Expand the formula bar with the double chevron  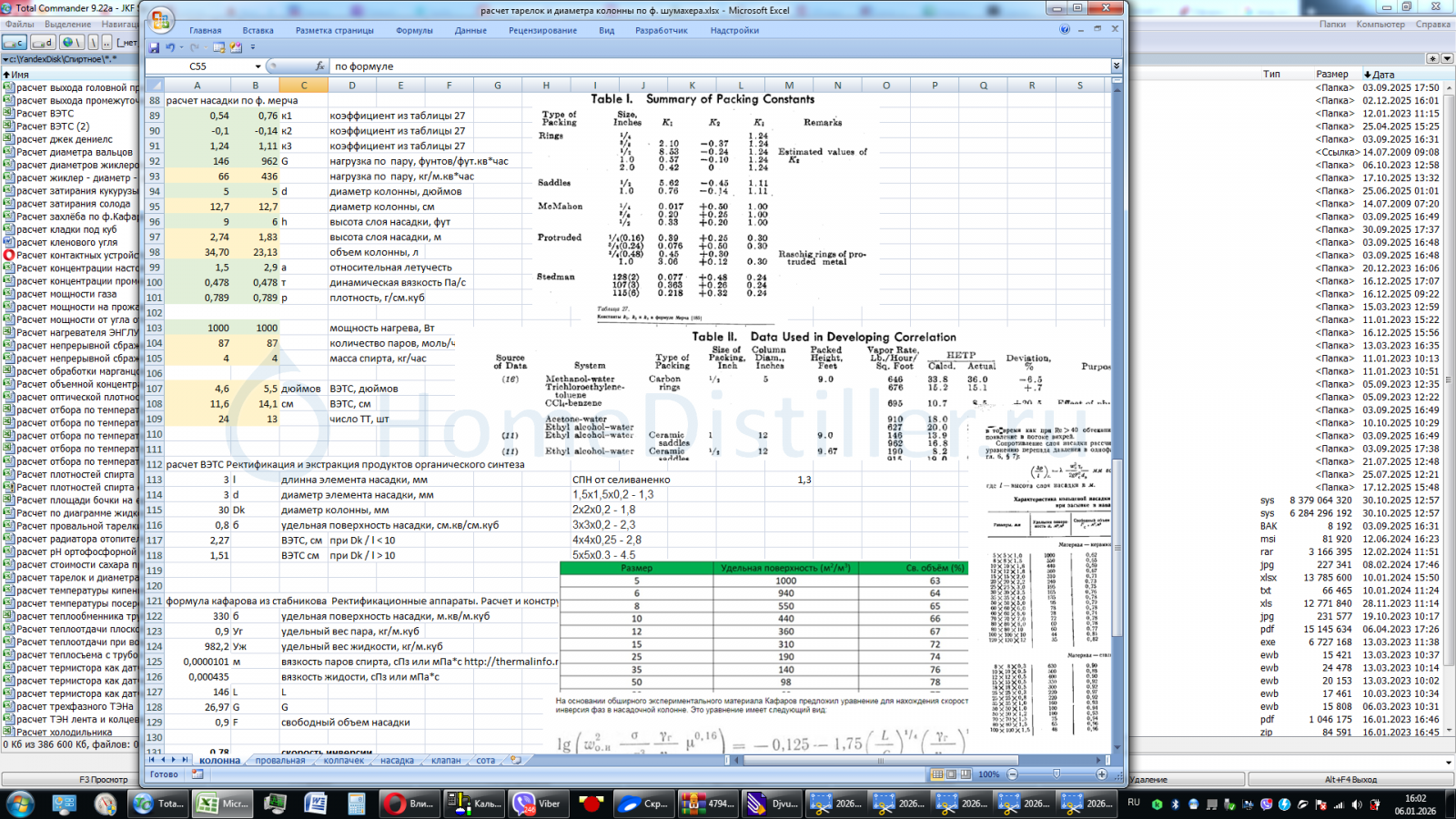coord(1116,66)
